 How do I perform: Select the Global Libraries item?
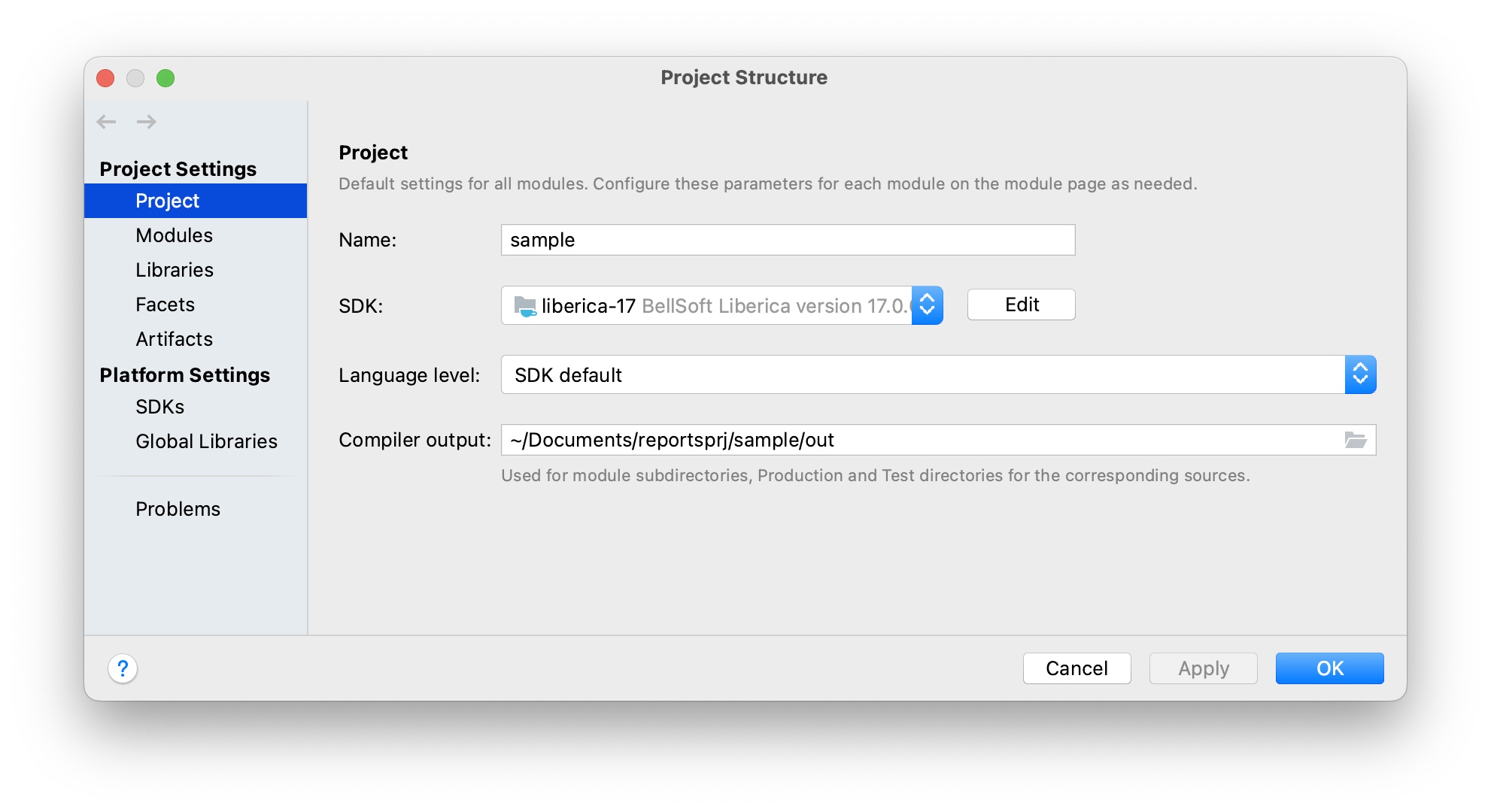(x=206, y=440)
